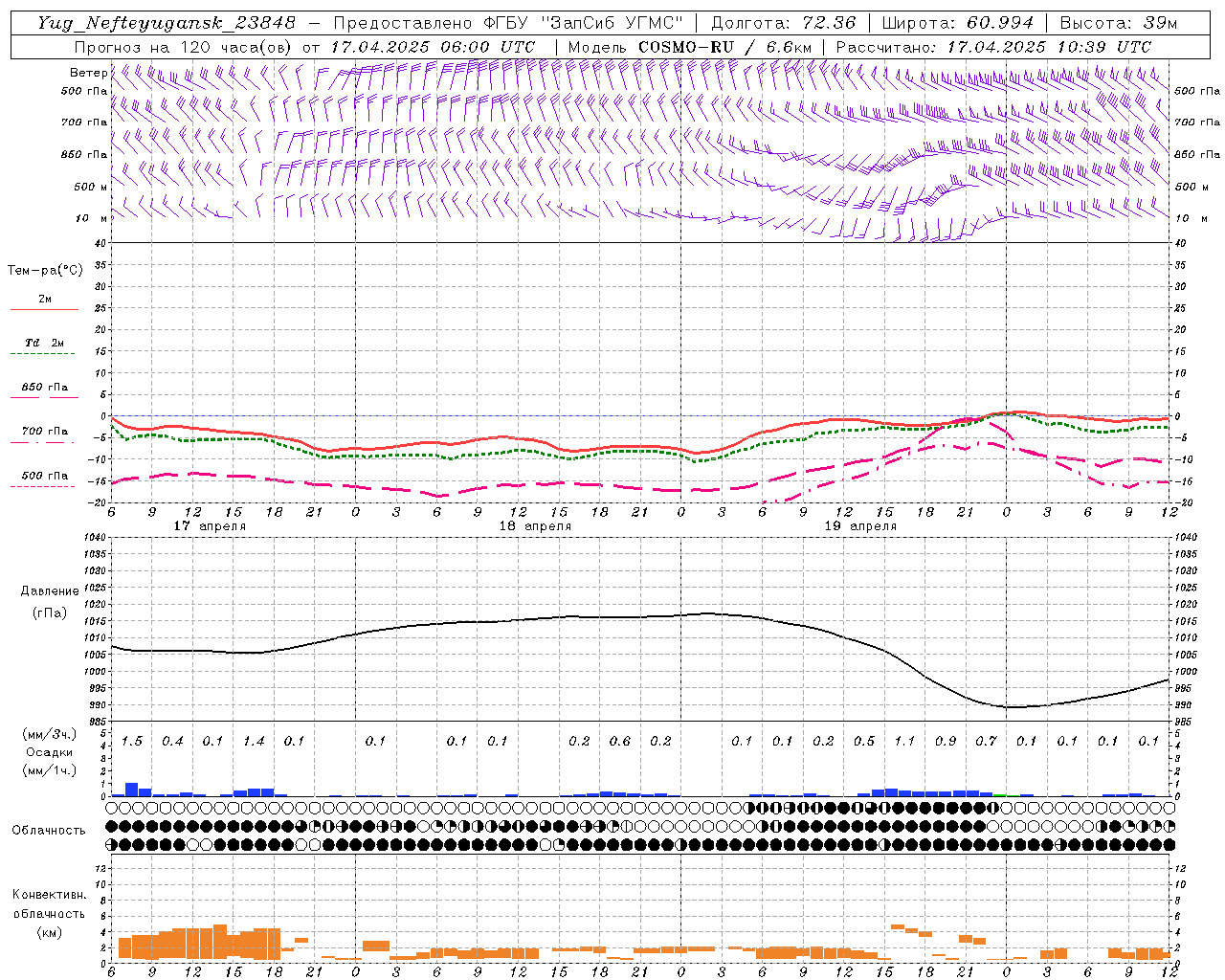
Task: Click the pink dashed 500 гПа legend line
Action: [x=42, y=487]
